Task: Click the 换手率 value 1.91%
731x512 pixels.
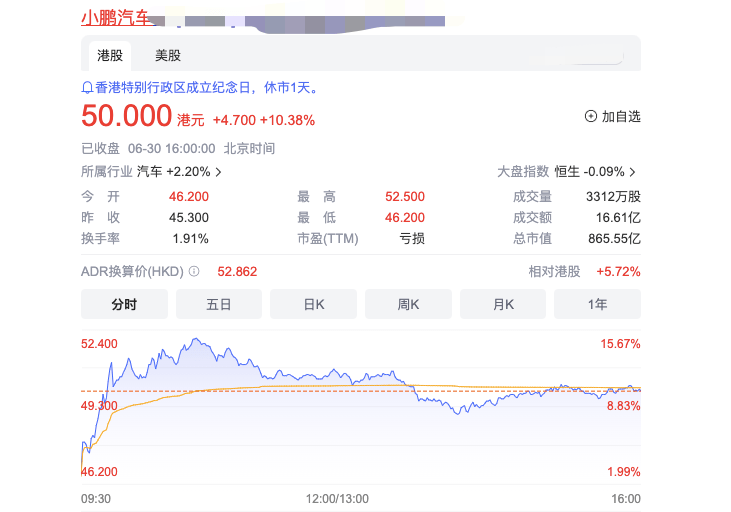Action: pos(190,239)
